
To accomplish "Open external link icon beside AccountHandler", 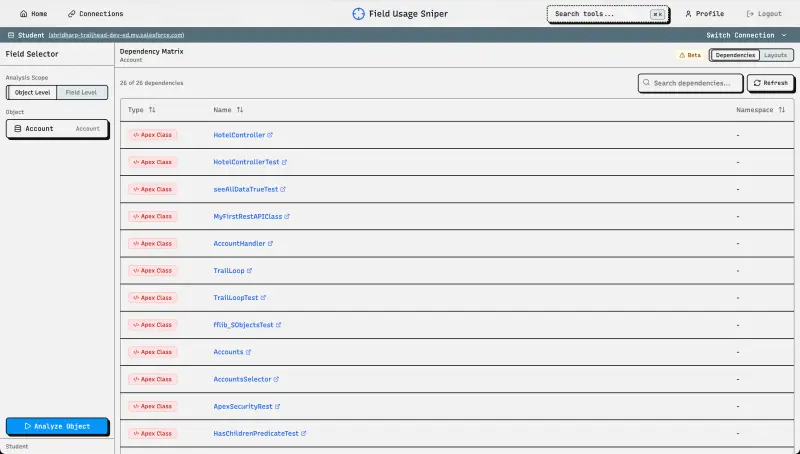I will pos(270,244).
